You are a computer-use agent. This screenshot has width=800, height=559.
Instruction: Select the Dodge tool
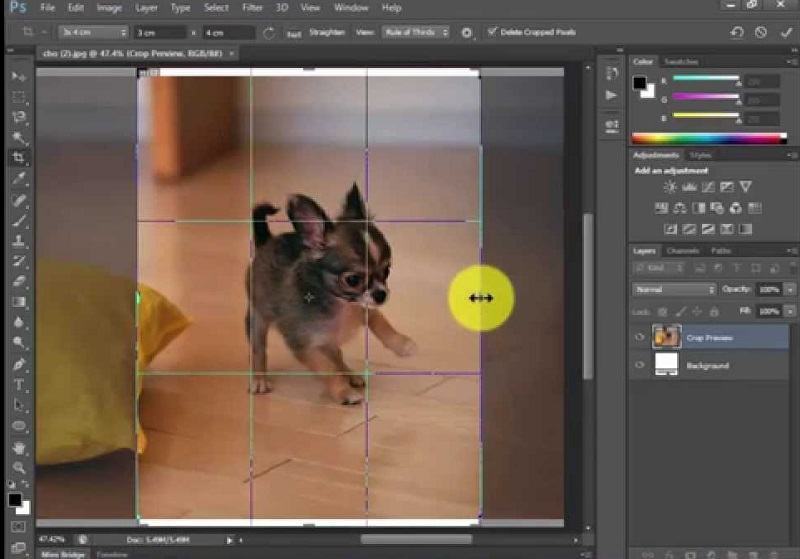[x=18, y=343]
